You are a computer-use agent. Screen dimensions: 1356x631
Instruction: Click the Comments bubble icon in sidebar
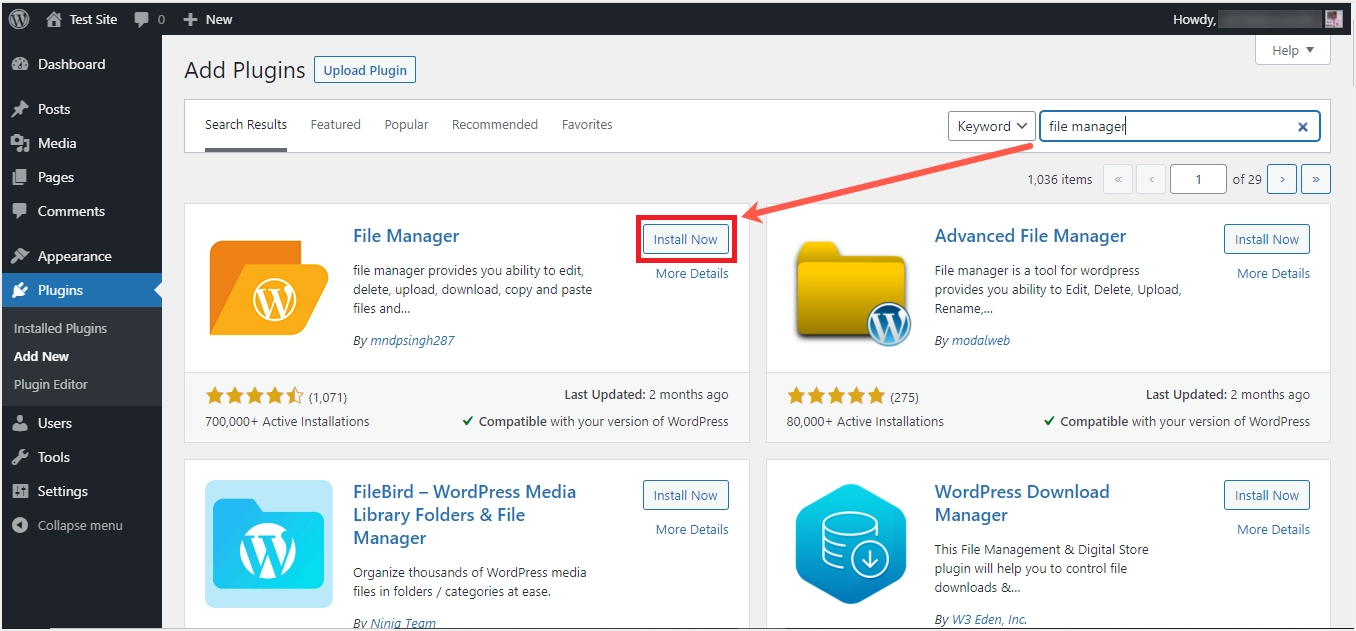(20, 211)
